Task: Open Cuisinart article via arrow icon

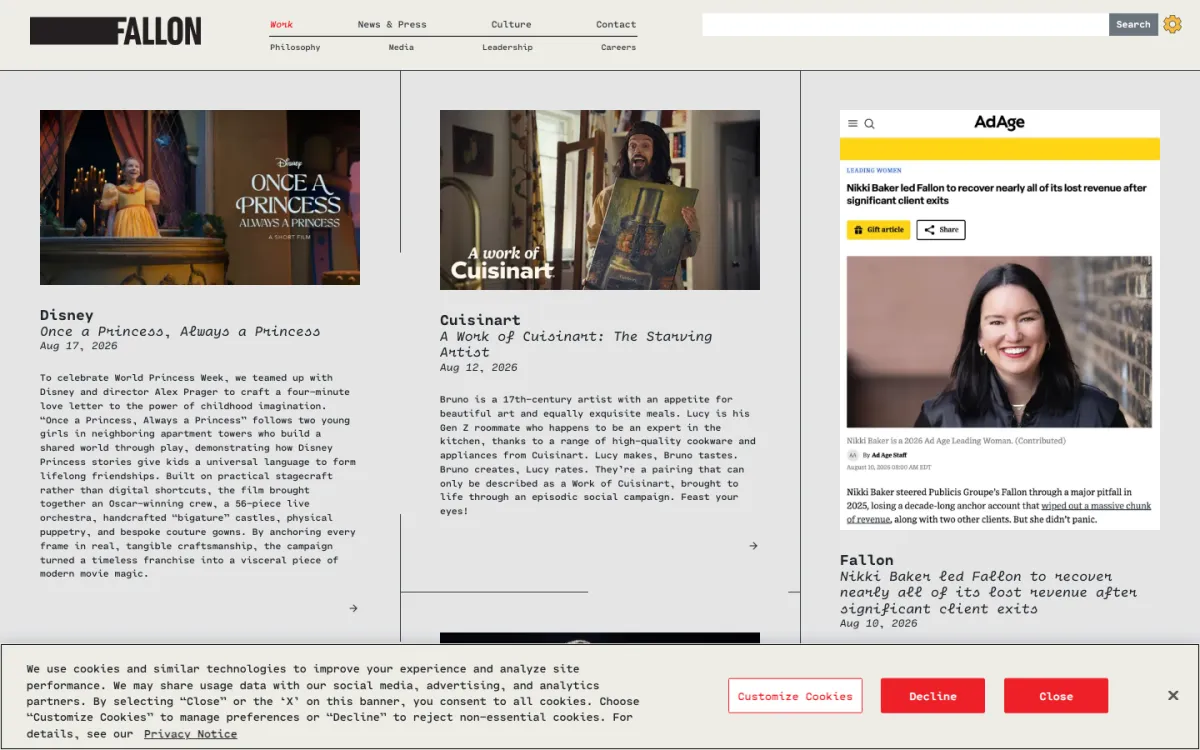Action: coord(753,546)
